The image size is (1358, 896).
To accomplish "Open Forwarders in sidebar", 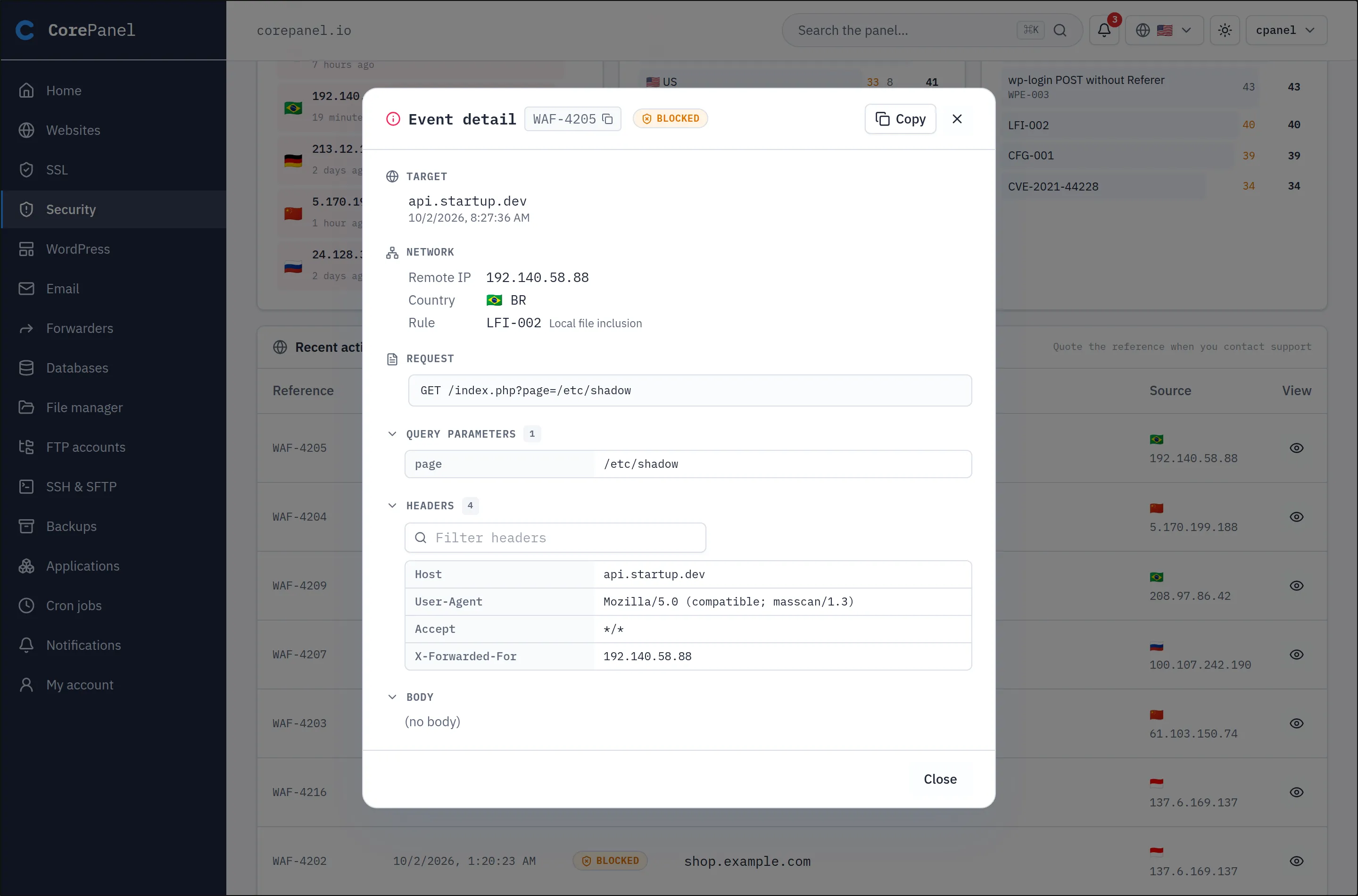I will click(x=113, y=328).
